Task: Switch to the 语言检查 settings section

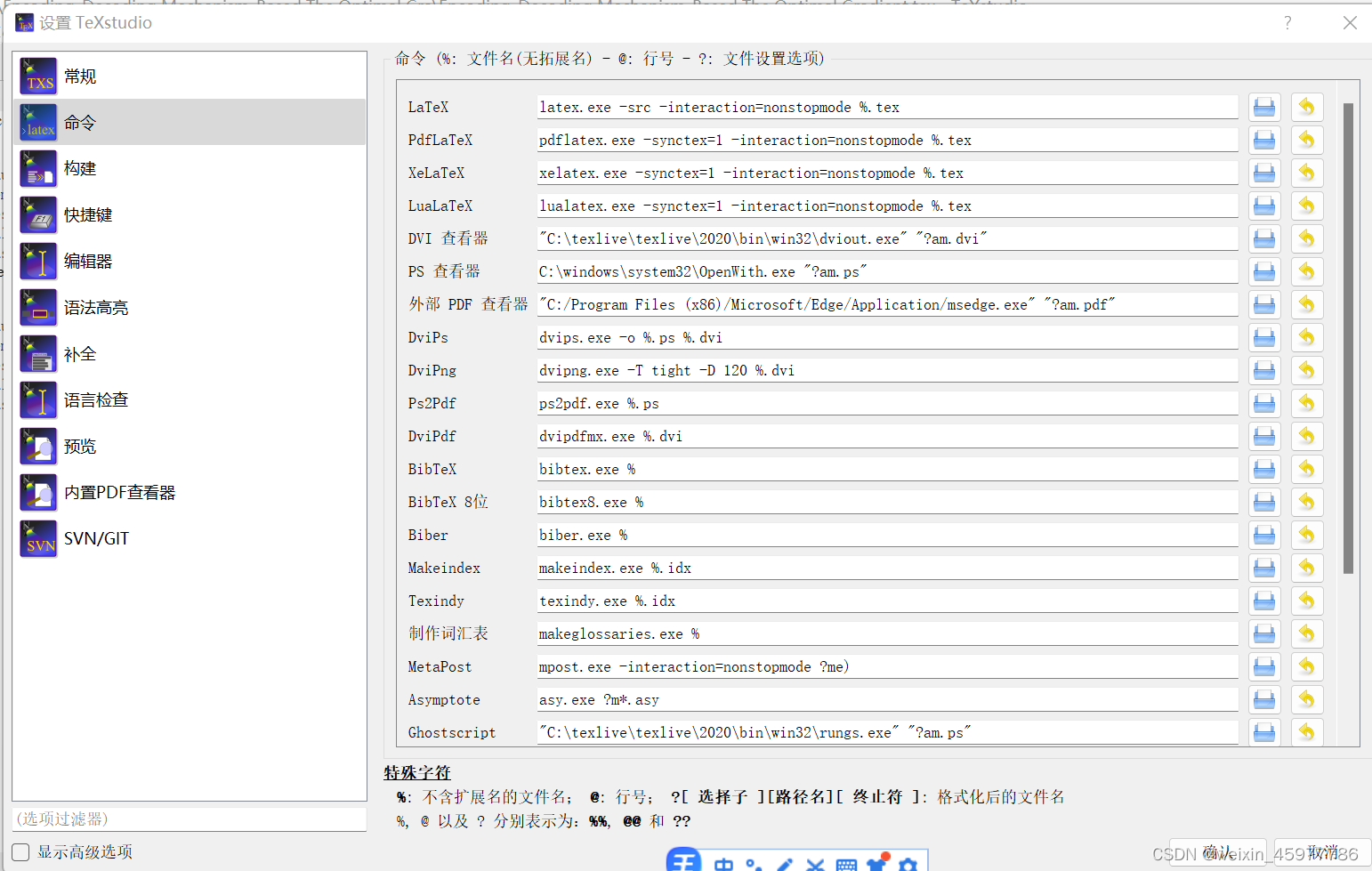Action: [95, 399]
